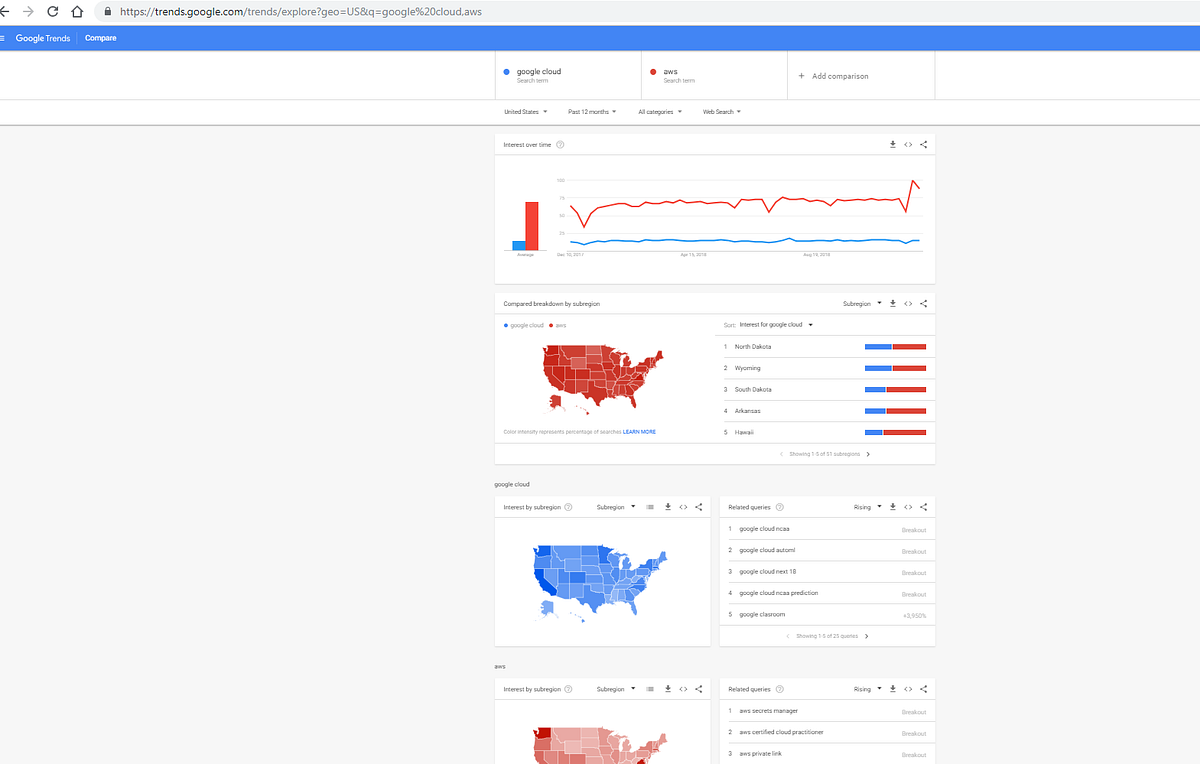Follow the LEARN MORE link
This screenshot has height=764, width=1200.
coord(640,432)
